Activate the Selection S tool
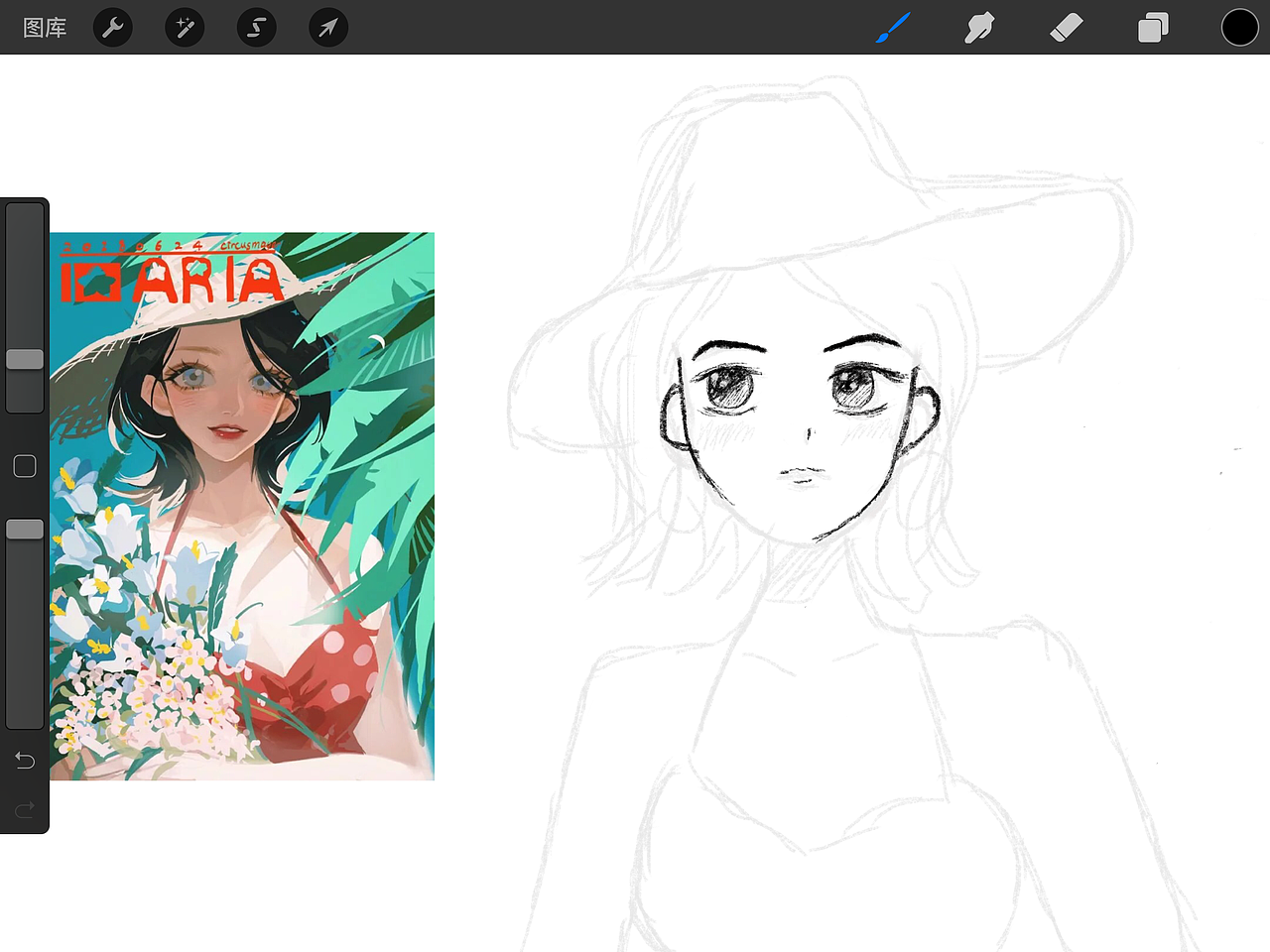 [x=257, y=28]
